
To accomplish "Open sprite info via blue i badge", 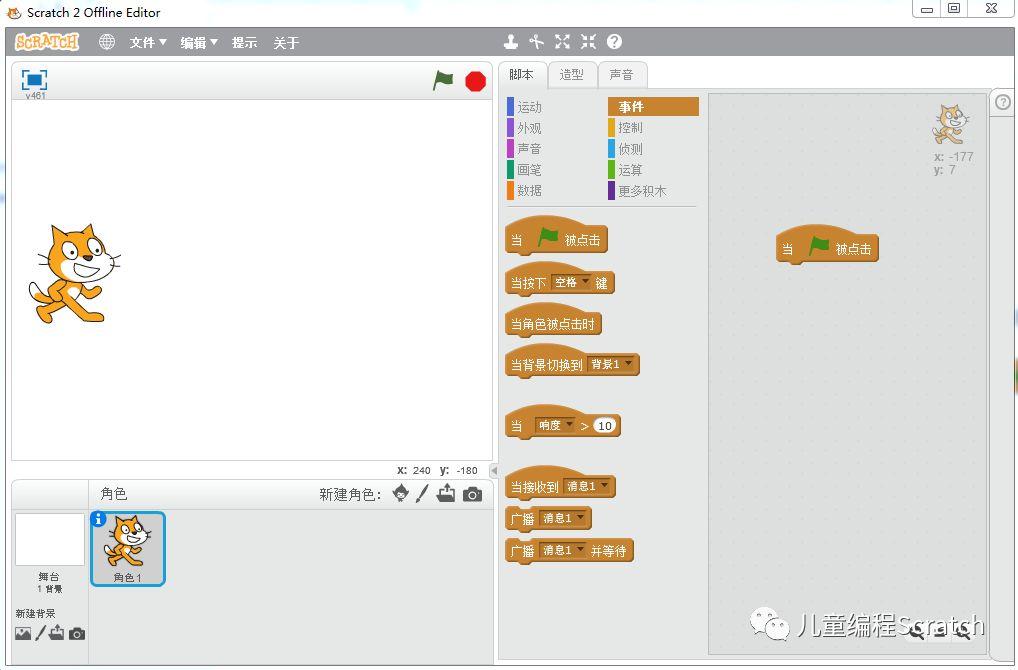I will 99,519.
